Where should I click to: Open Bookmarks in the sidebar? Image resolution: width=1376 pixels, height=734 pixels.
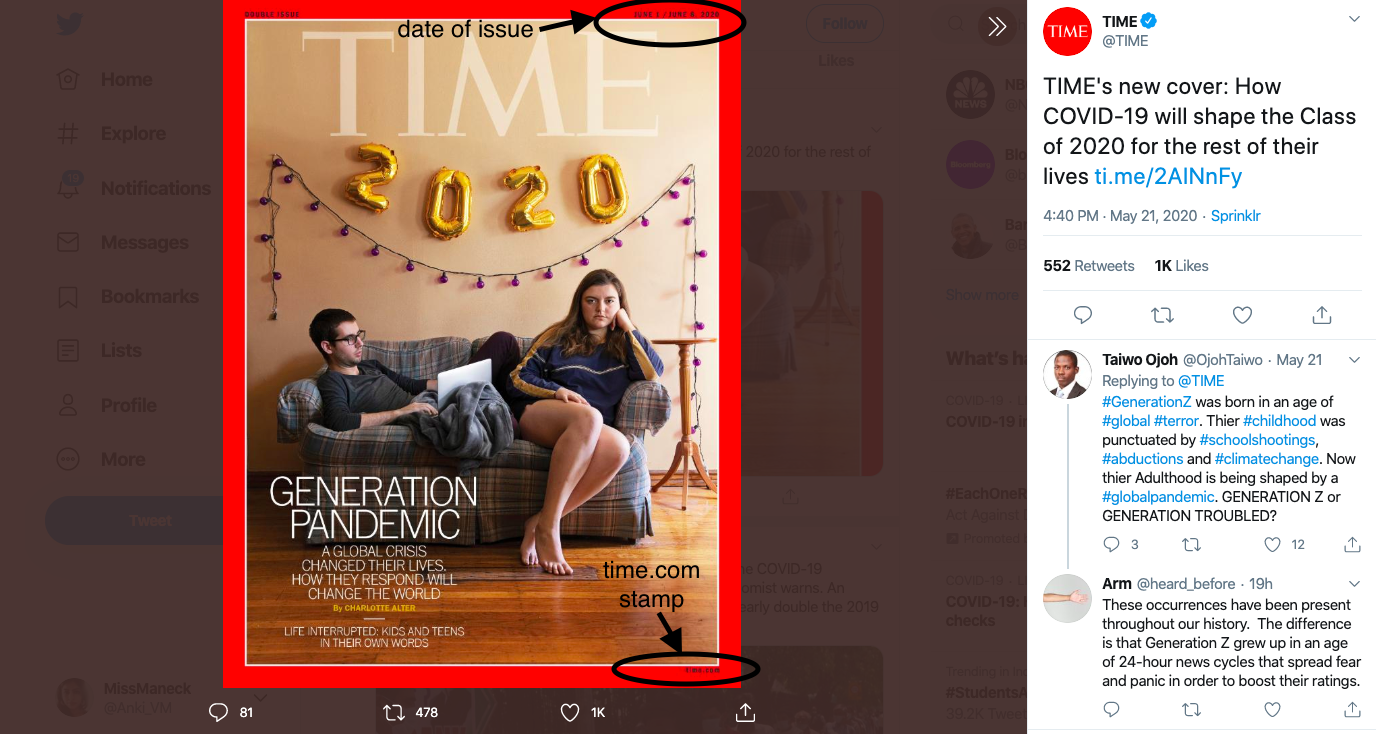[128, 296]
